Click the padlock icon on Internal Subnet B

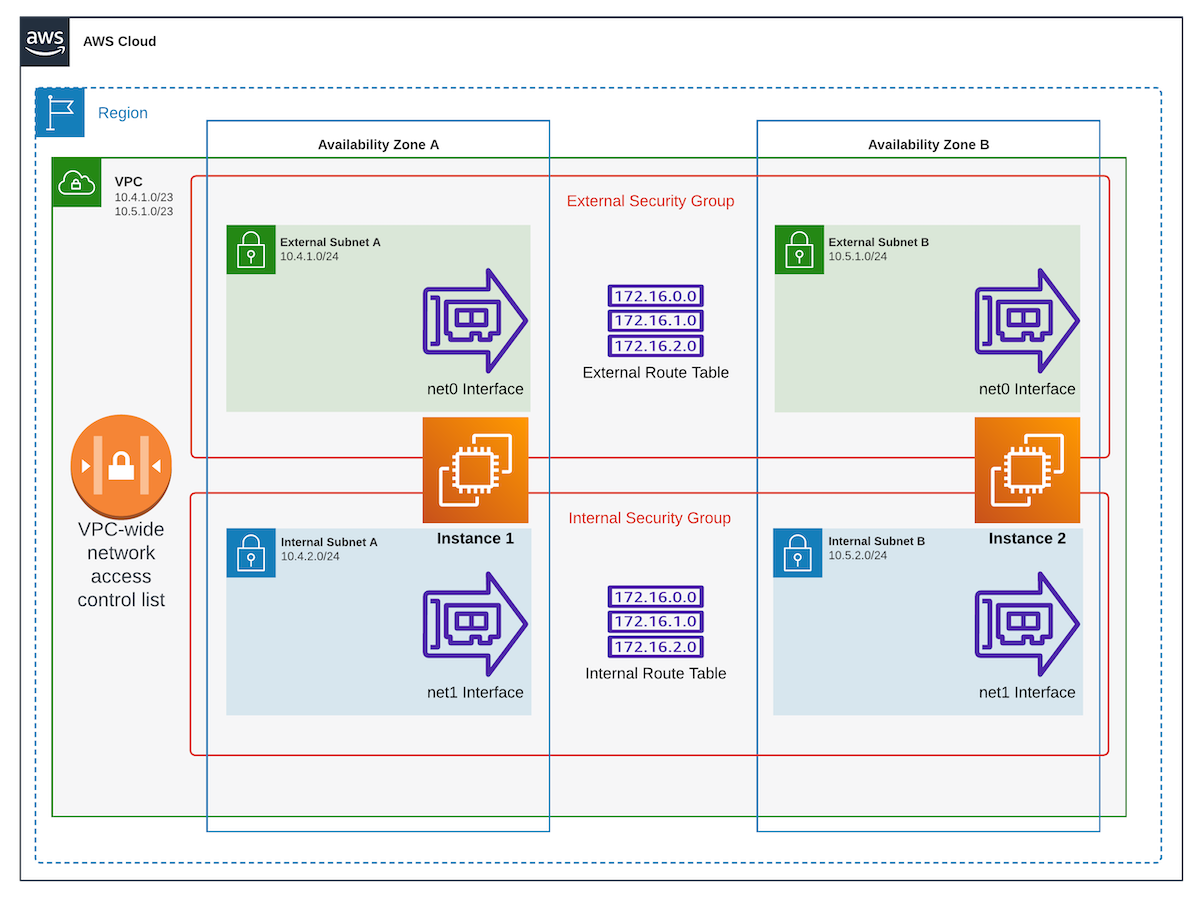pyautogui.click(x=799, y=553)
